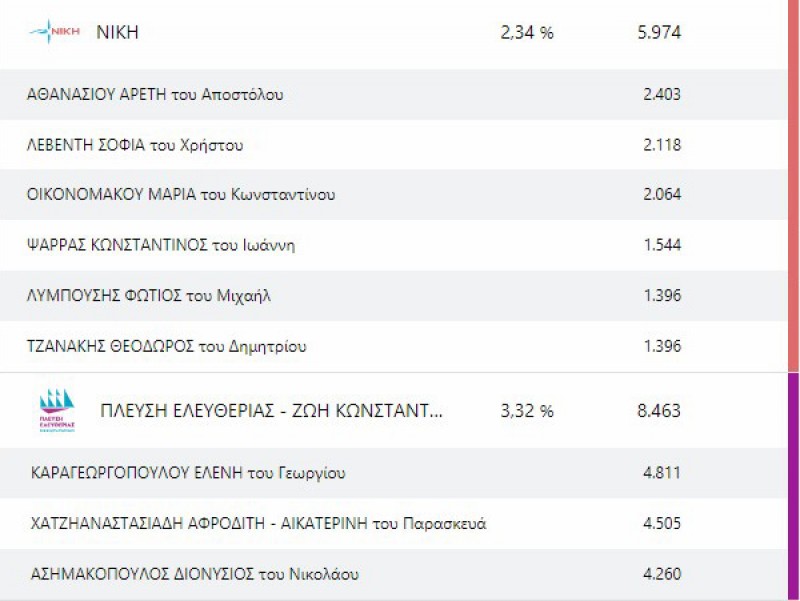The height and width of the screenshot is (601, 800).
Task: Select candidate ΛΕΒΕΝΤΗ ΣΟΦΙΑ του Χρήστου
Action: tap(135, 145)
